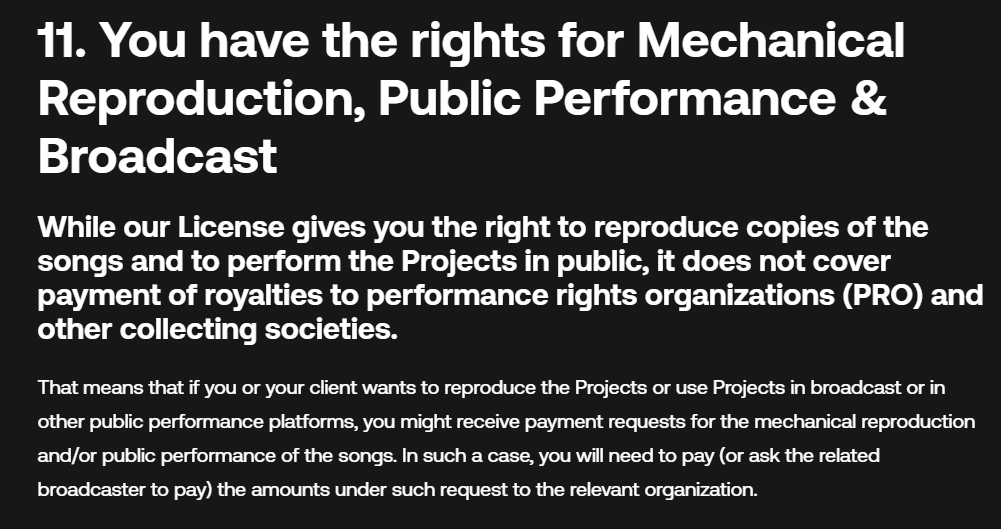Viewport: 1001px width, 529px height.
Task: Click the heading's last word Broadcast
Action: coord(157,156)
